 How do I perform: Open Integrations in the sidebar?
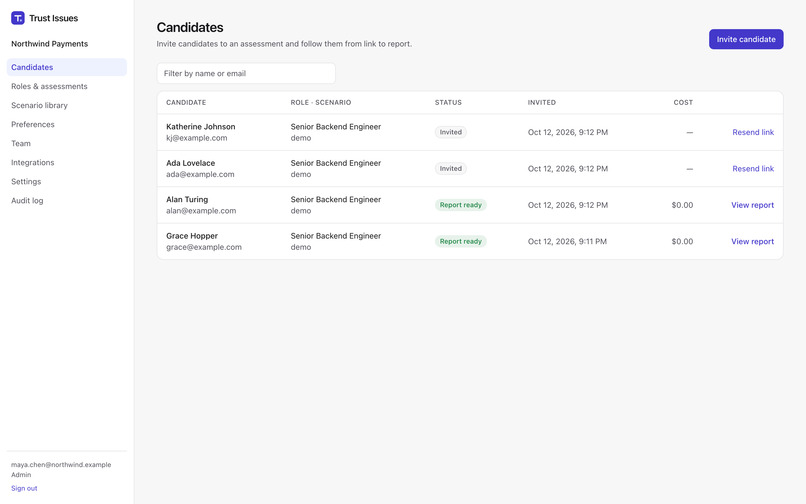[33, 163]
